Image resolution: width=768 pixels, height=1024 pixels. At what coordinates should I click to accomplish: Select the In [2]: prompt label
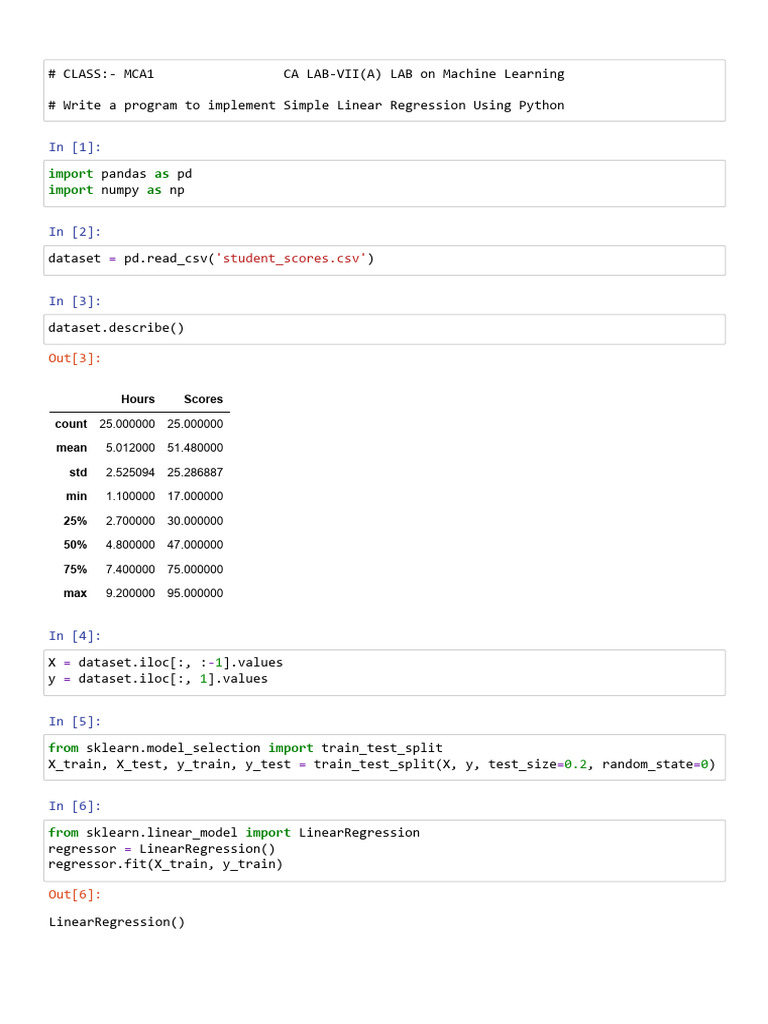[x=75, y=232]
